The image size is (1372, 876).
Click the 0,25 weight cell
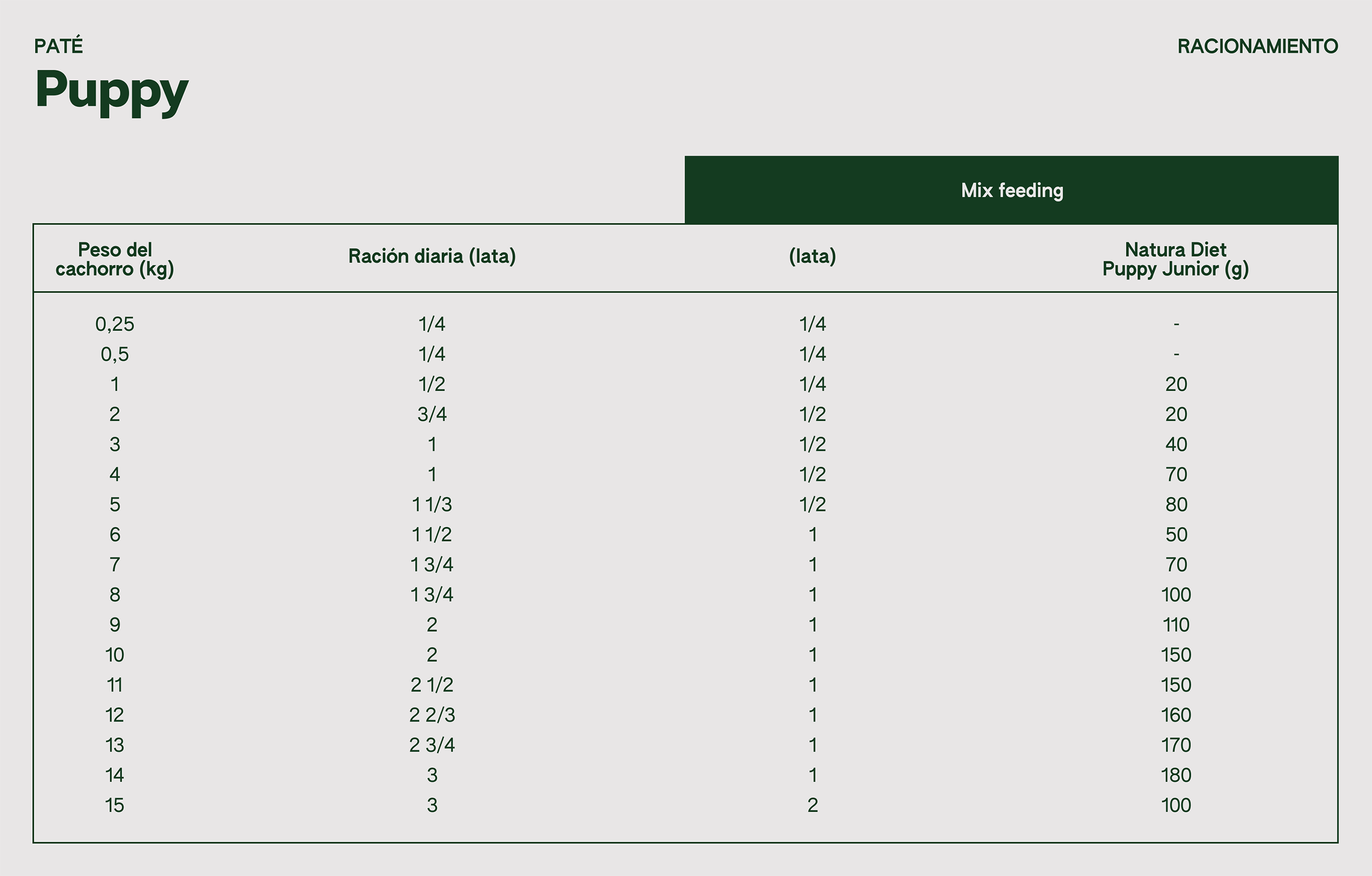pos(115,324)
